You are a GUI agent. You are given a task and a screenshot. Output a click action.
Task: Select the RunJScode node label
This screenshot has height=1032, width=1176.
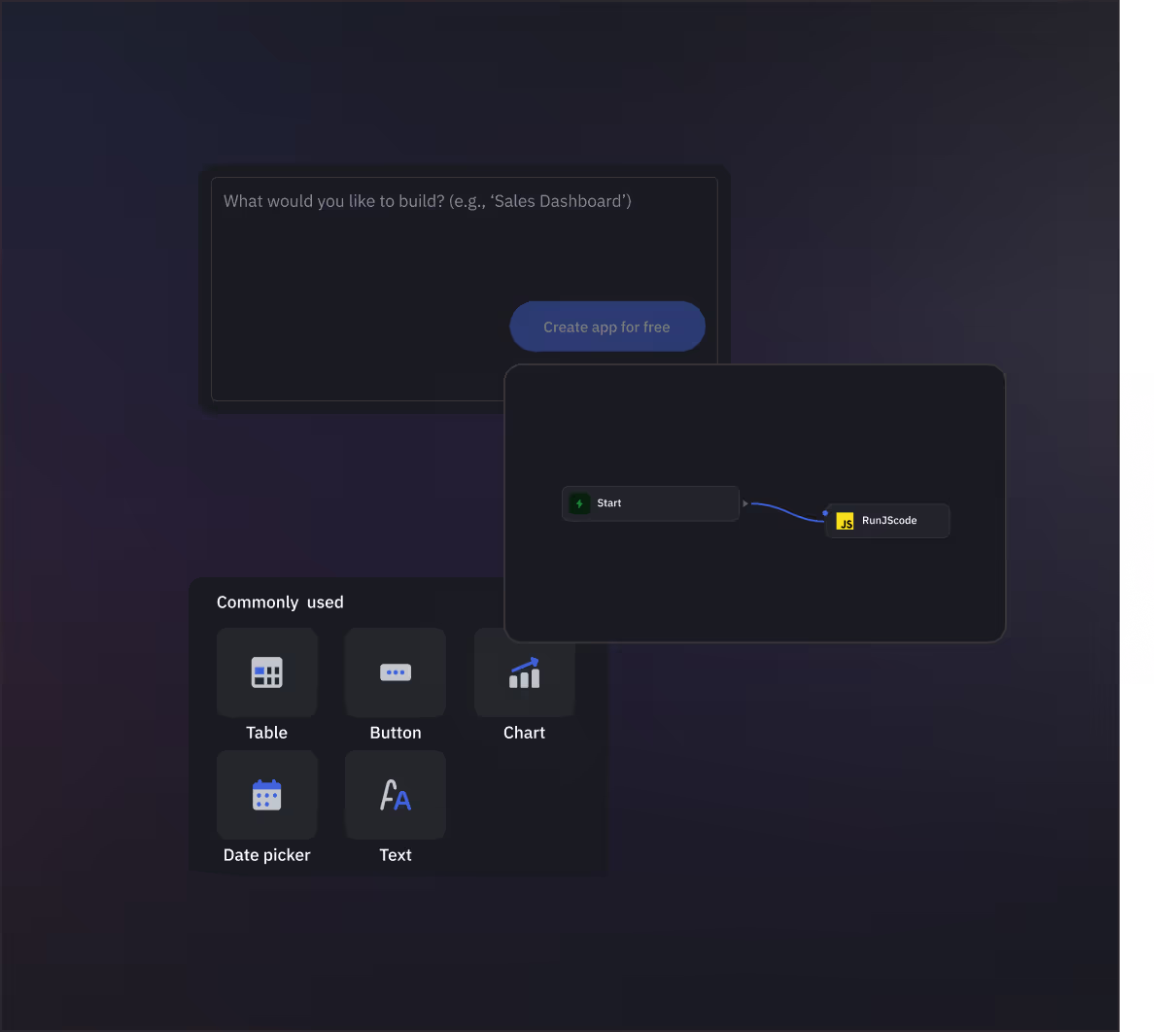click(889, 521)
